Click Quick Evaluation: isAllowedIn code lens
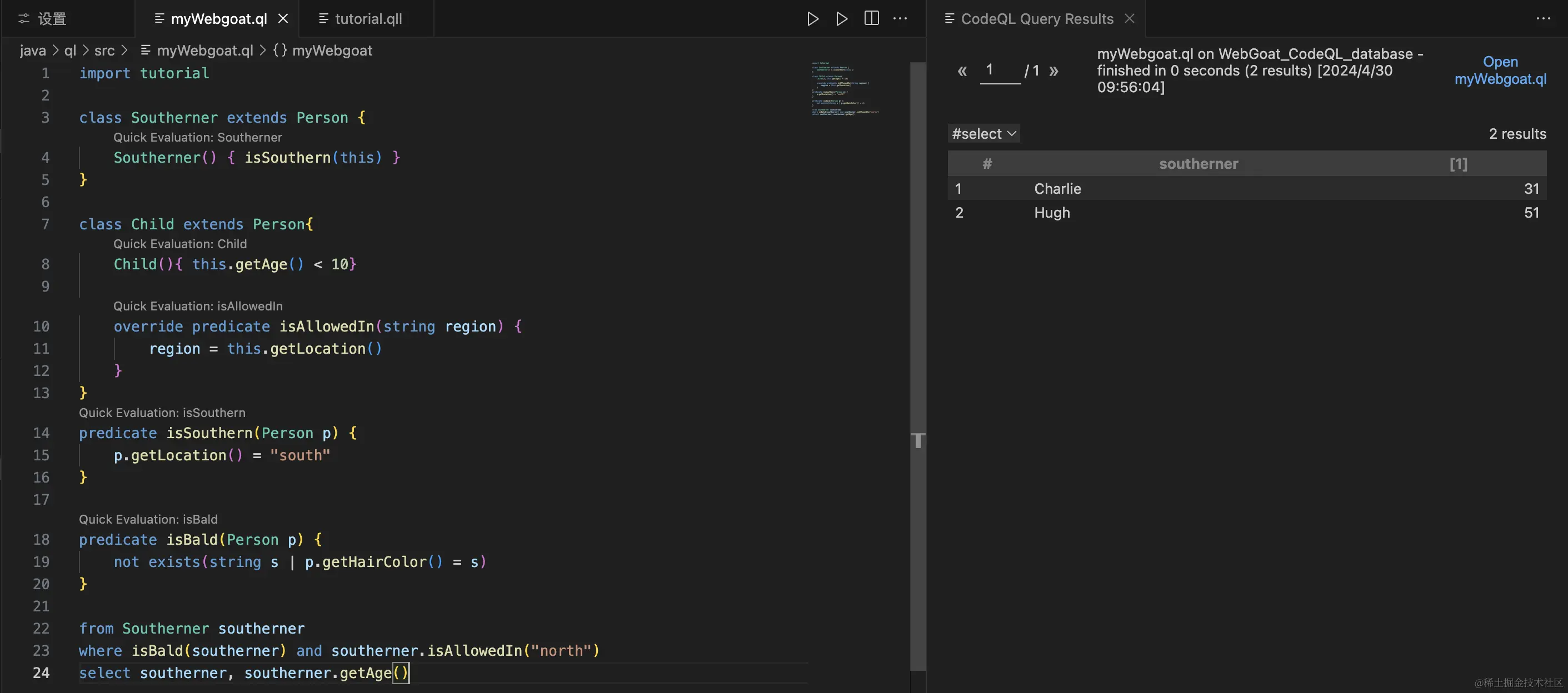The image size is (1568, 693). [x=198, y=306]
